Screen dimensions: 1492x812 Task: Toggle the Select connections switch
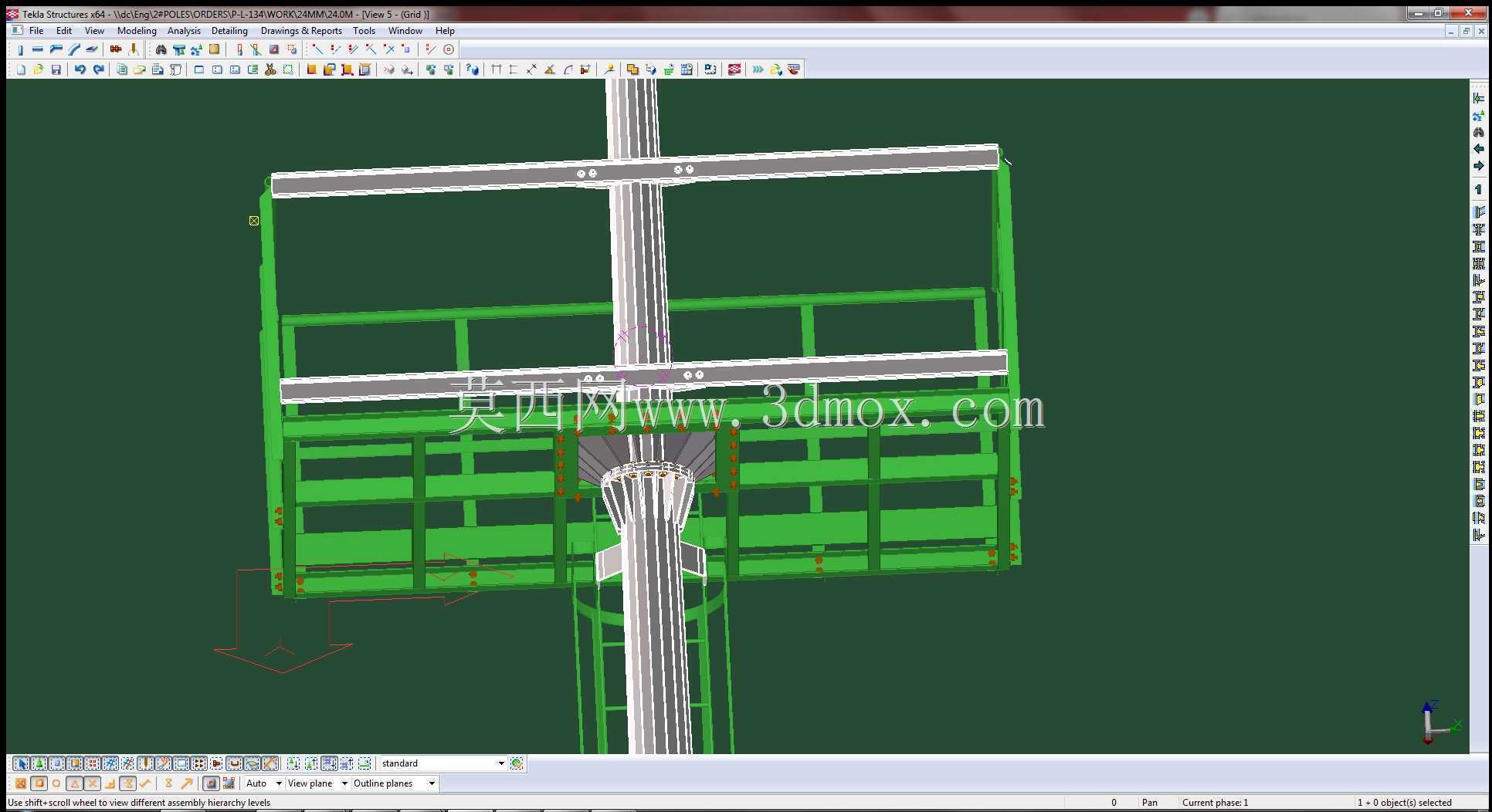[x=39, y=763]
